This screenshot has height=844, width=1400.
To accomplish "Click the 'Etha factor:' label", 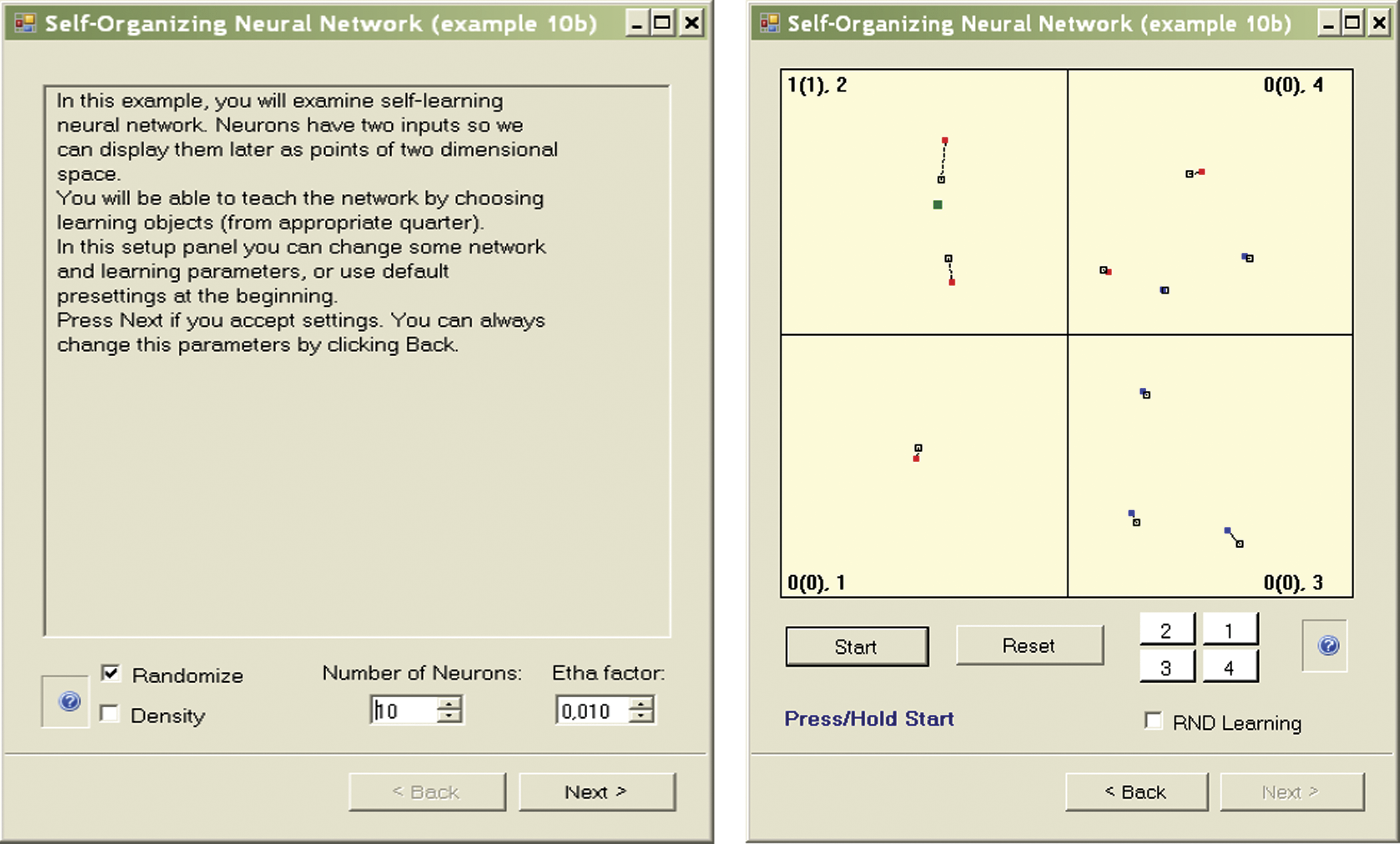I will [x=608, y=673].
